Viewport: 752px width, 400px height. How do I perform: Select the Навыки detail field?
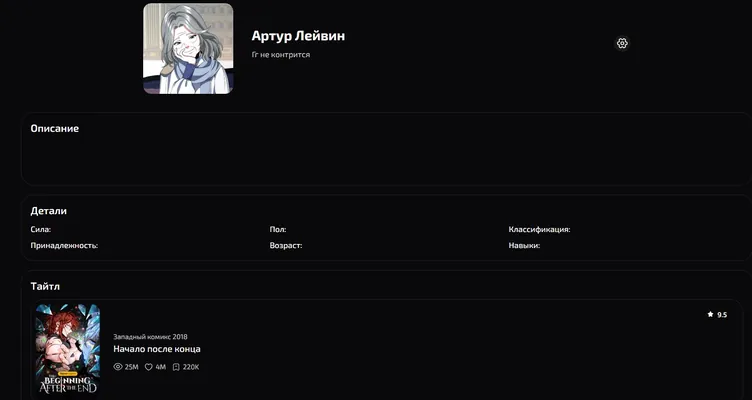[x=525, y=246]
